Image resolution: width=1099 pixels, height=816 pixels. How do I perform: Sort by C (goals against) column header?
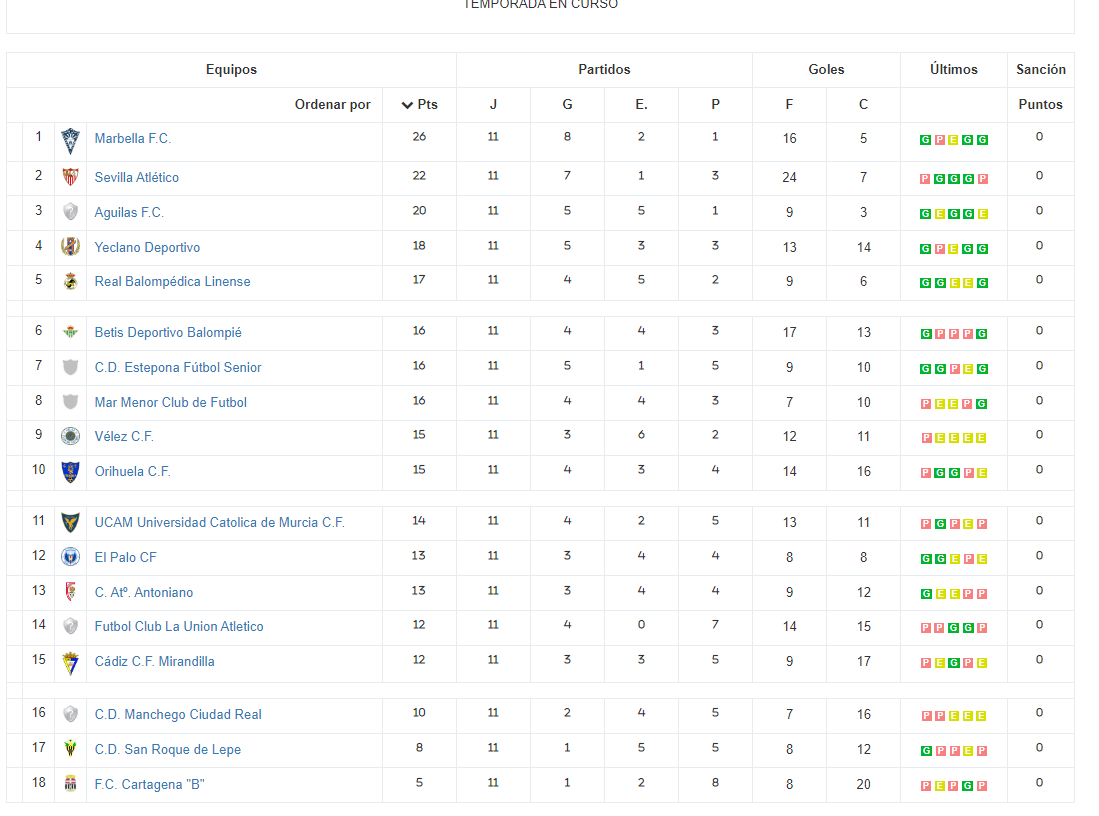(864, 104)
